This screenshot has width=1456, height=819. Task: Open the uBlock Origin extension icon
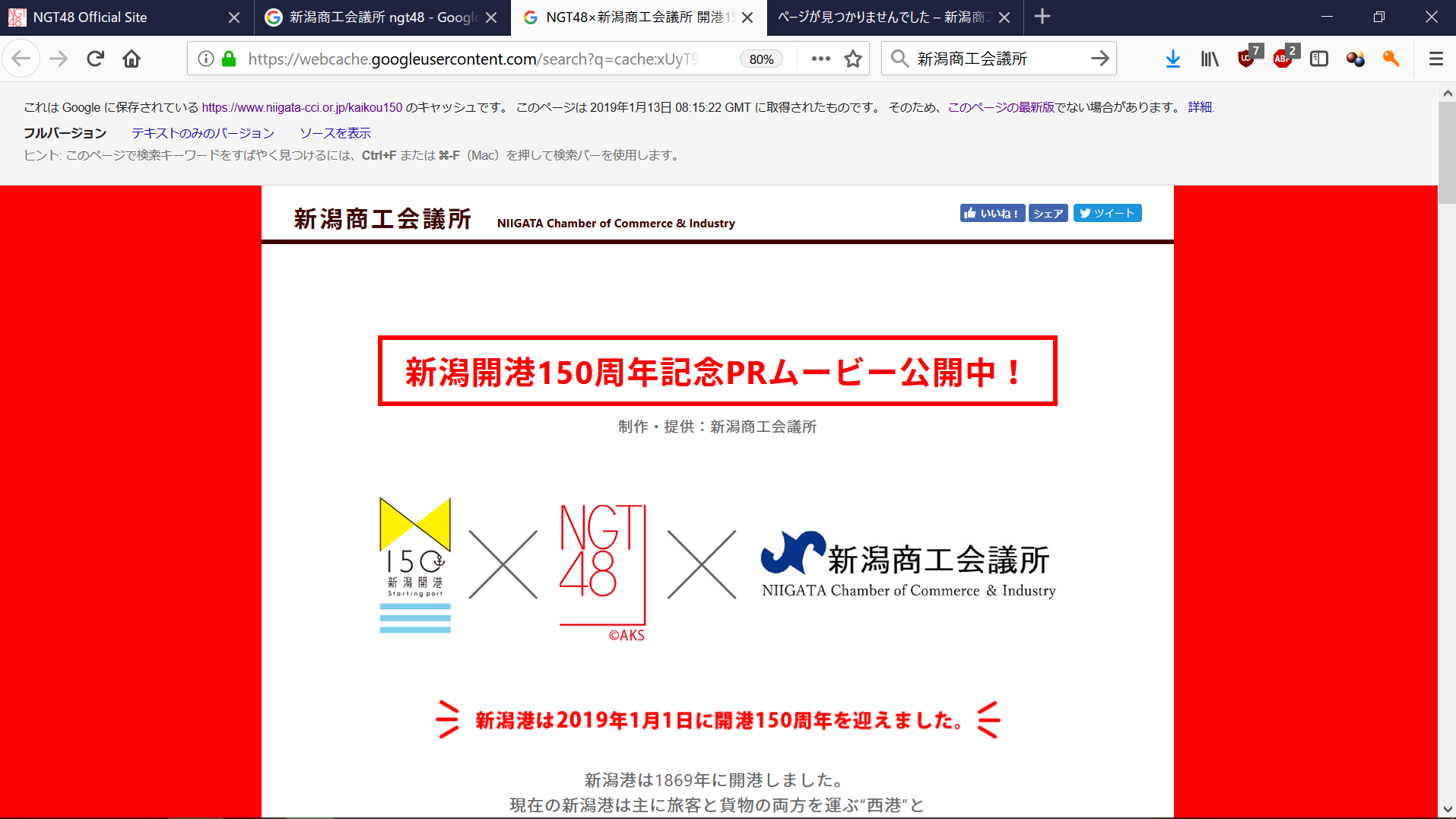[1248, 57]
